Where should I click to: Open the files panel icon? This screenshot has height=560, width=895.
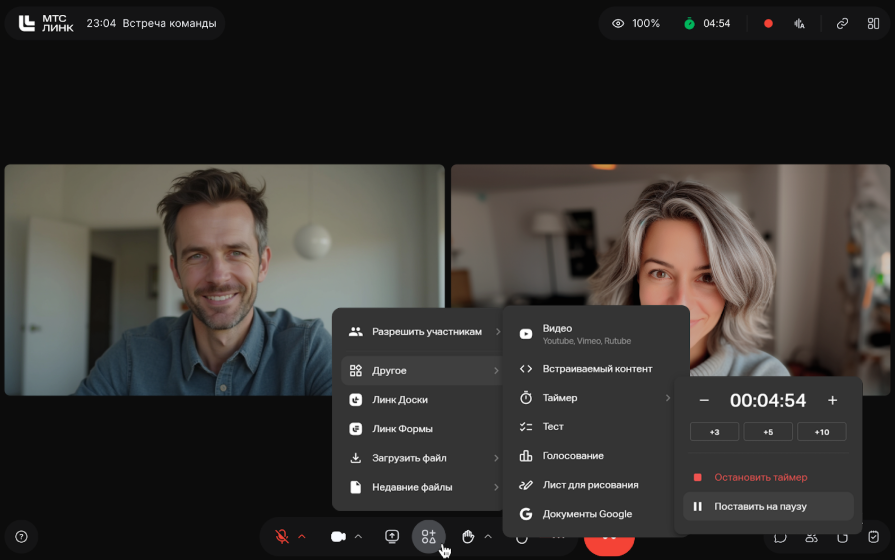click(842, 538)
